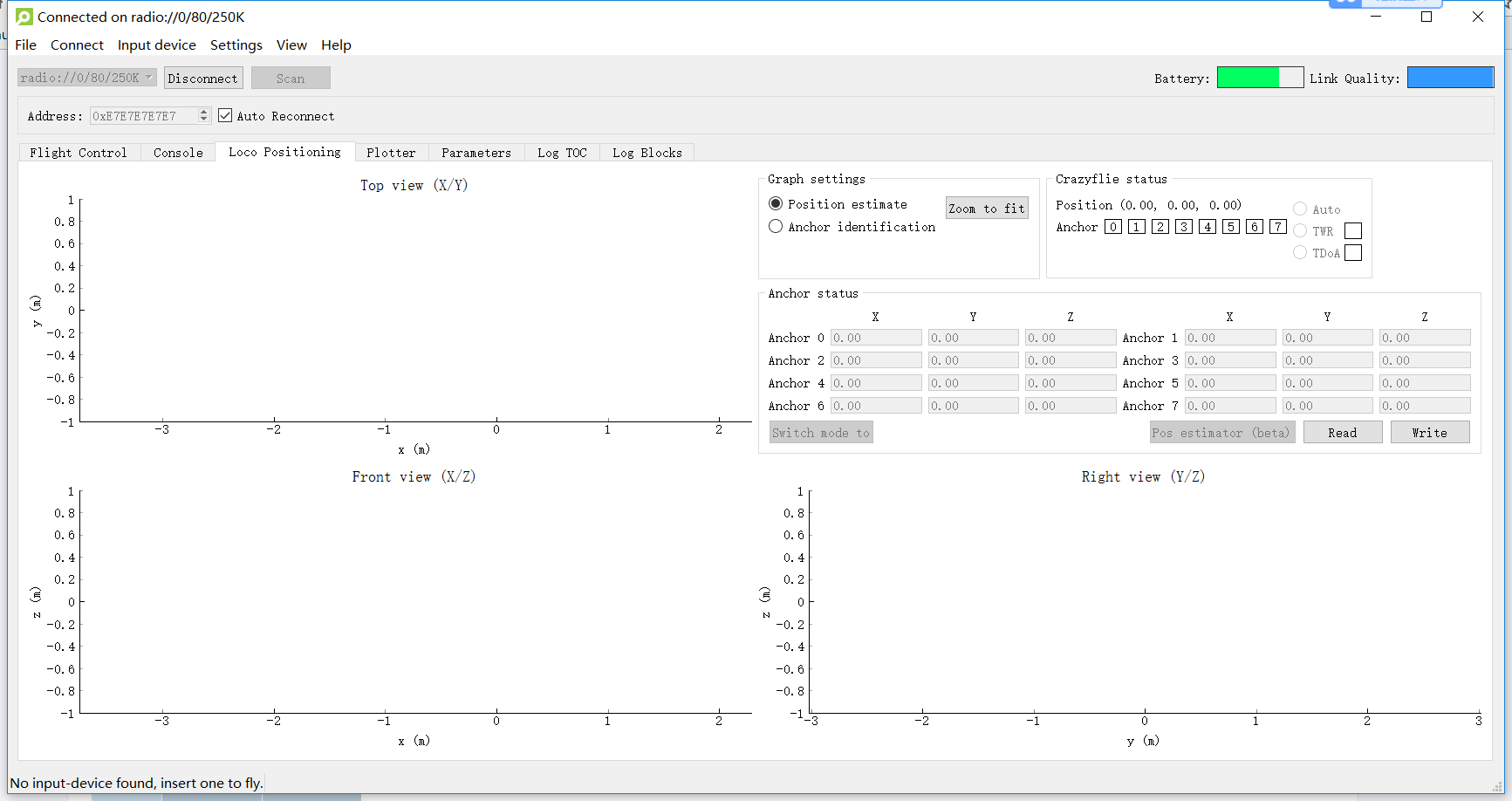Click the TWR mode indicator box

click(x=1352, y=231)
